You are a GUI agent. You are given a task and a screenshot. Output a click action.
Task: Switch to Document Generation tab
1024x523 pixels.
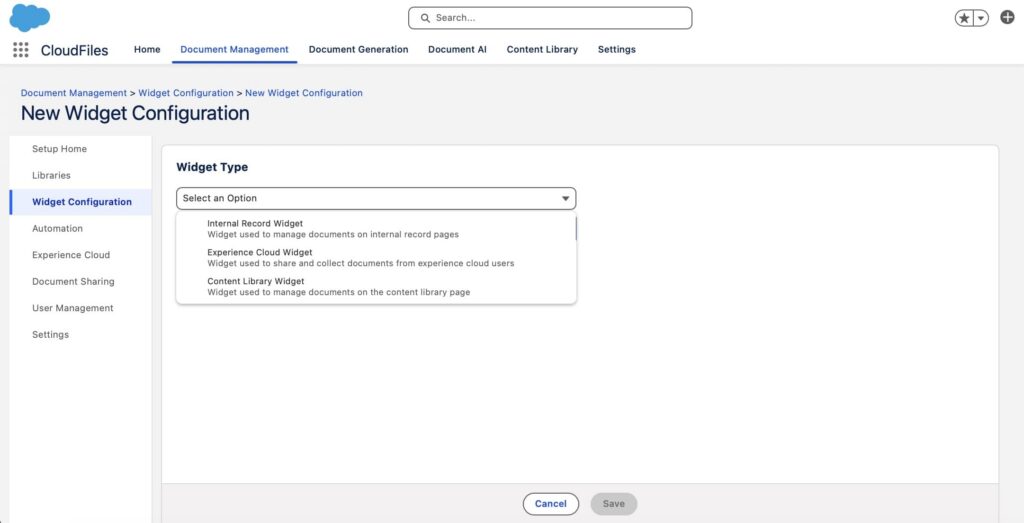click(359, 50)
